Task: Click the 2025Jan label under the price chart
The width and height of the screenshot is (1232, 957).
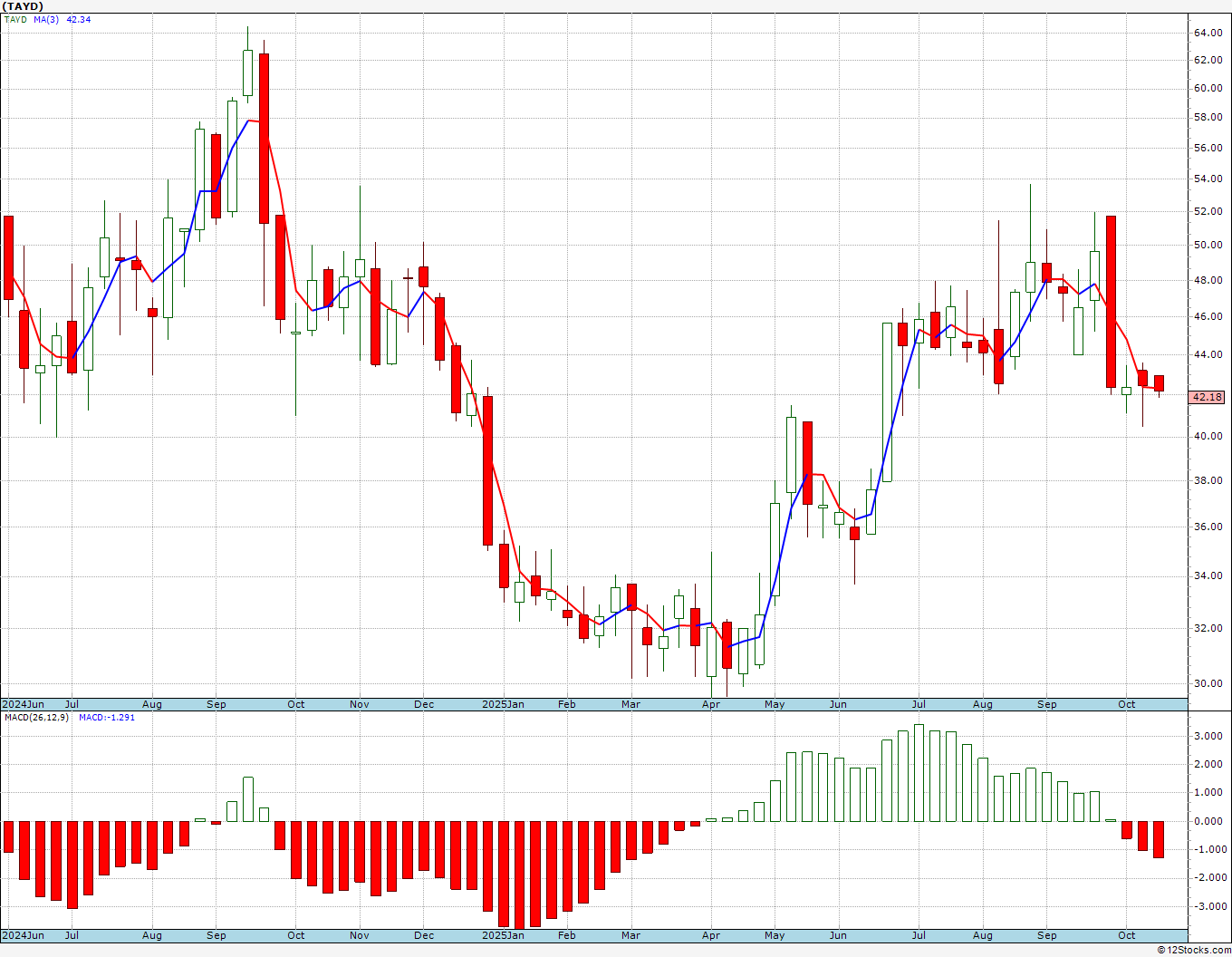Action: (x=503, y=704)
